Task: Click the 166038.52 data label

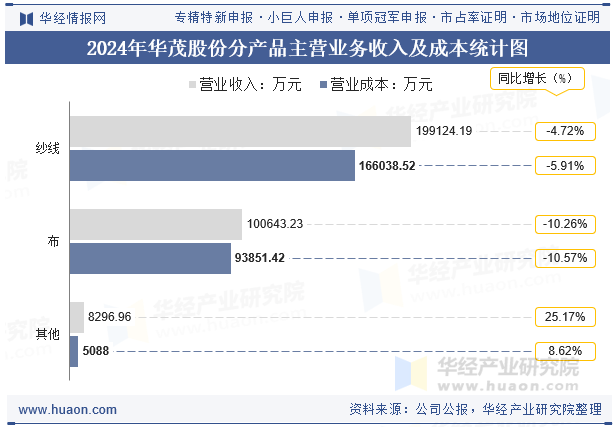Action: 387,166
